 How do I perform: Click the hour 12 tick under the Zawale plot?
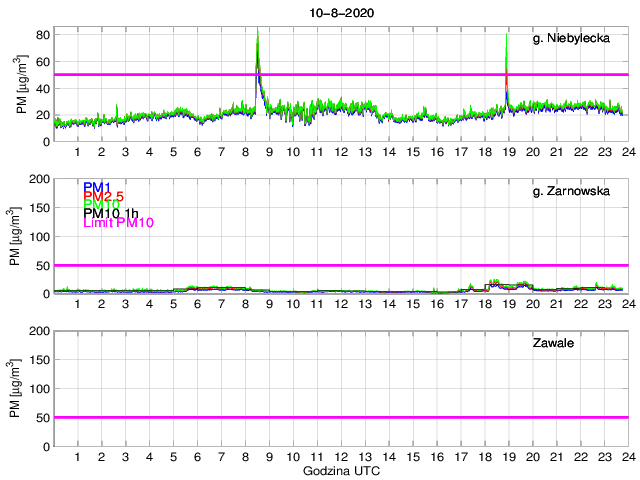coord(341,457)
